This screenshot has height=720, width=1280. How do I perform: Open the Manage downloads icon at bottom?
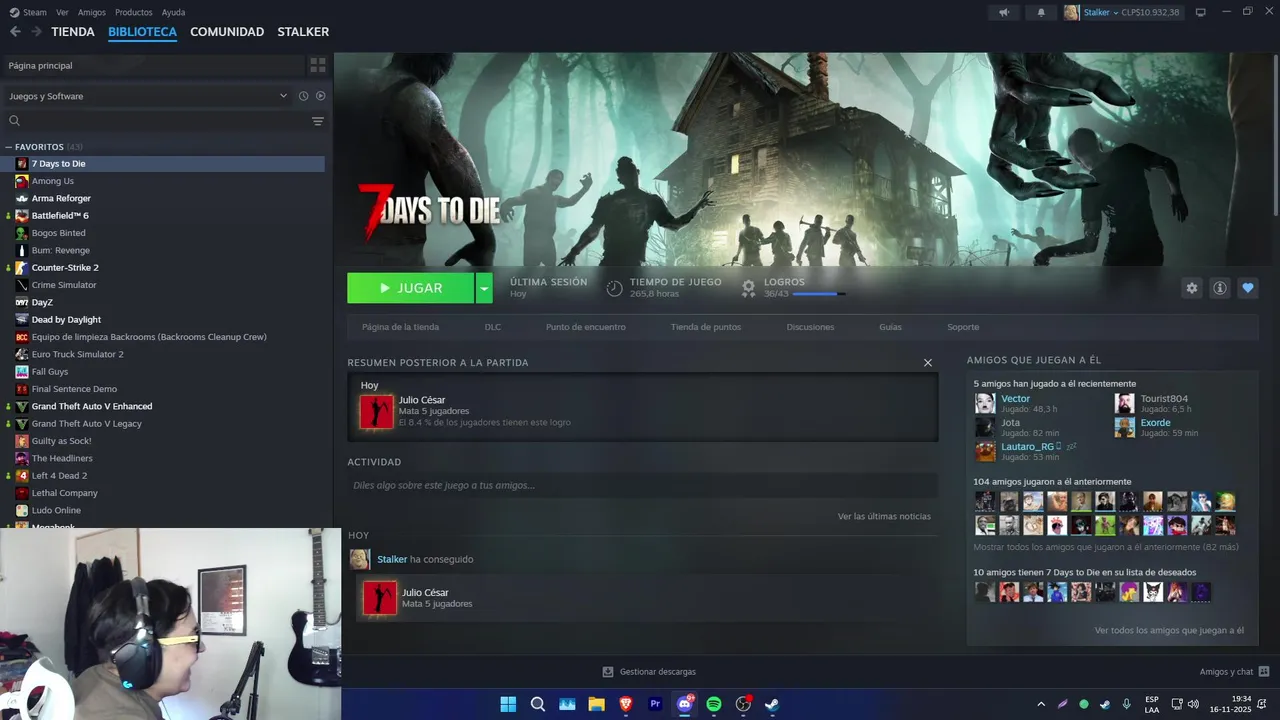click(607, 672)
